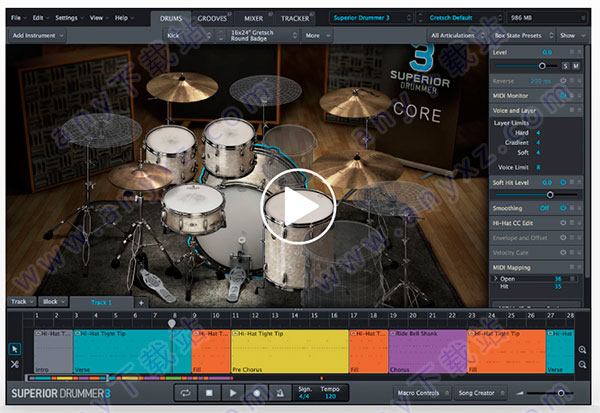Open the Show dropdown

[572, 36]
